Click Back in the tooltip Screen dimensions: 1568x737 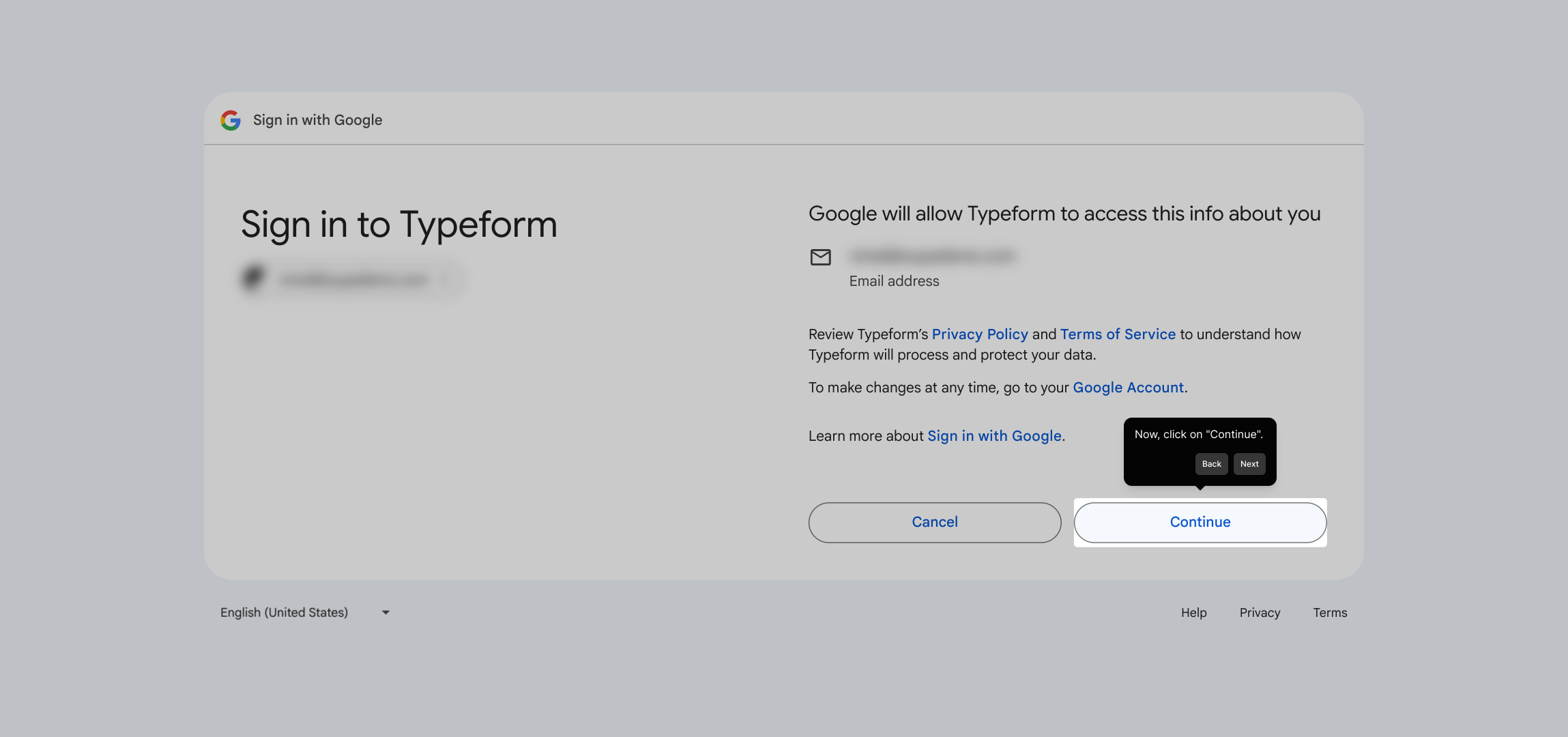[1212, 464]
